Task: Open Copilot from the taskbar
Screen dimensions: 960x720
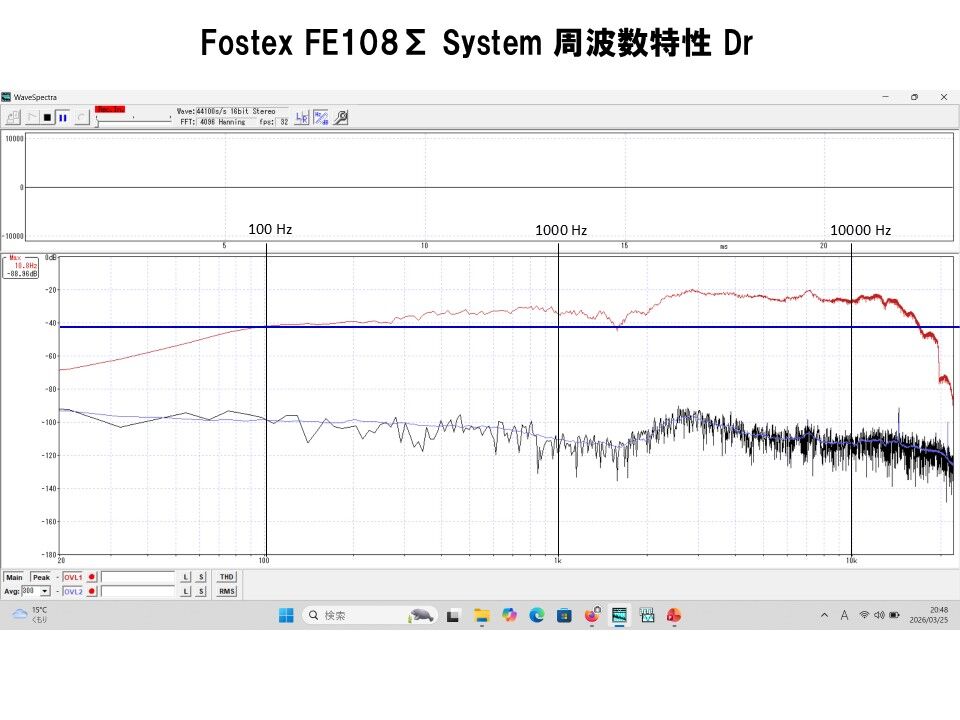Action: (509, 615)
